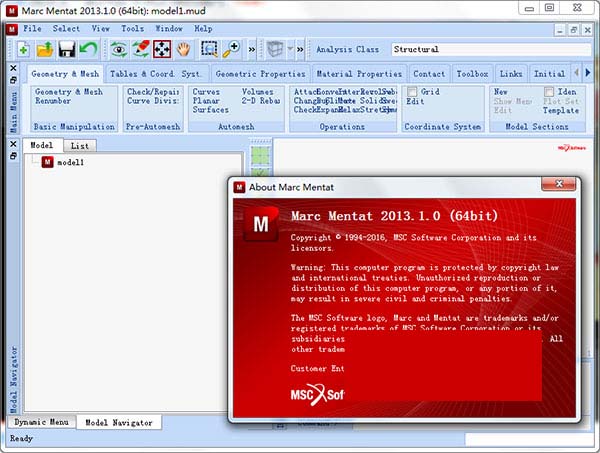Undock the Model Navigator panel
600x453 pixels.
pyautogui.click(x=13, y=156)
